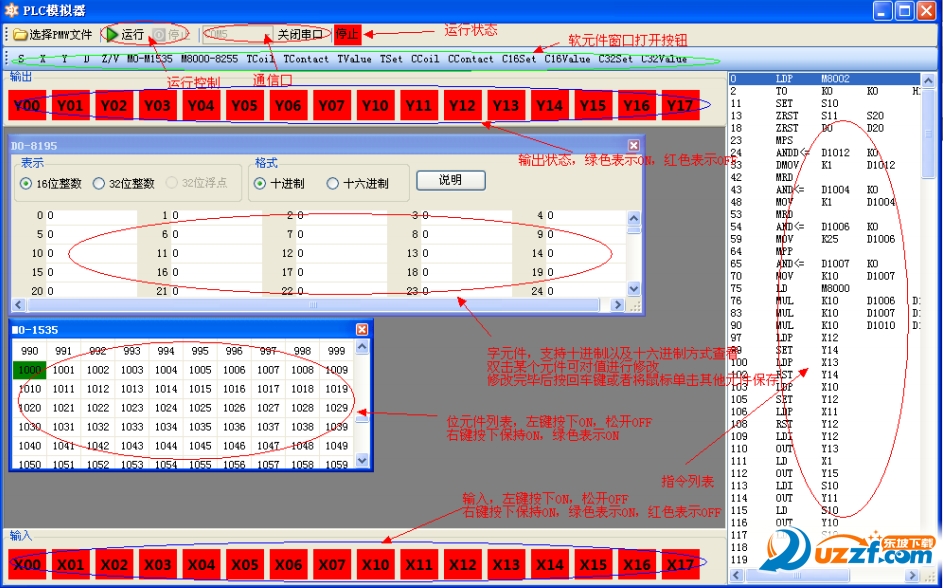Toggle input X00

tap(27, 565)
